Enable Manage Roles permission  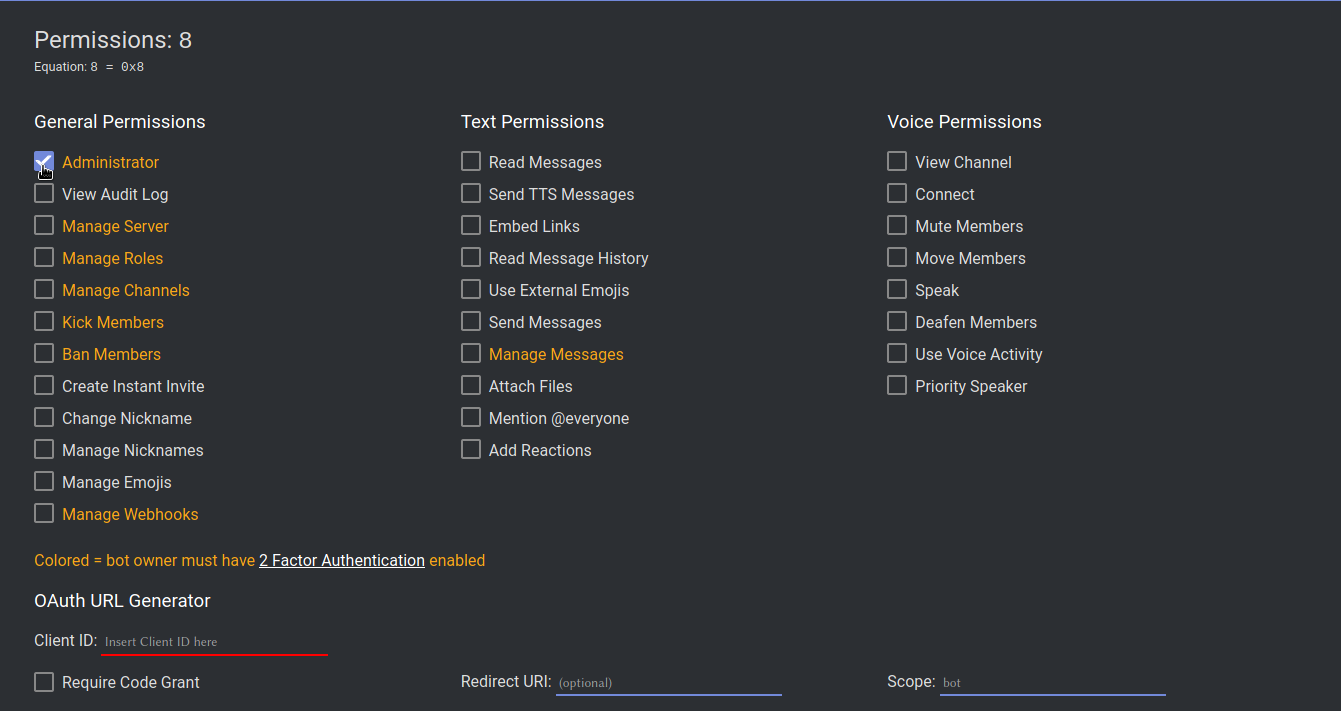point(44,258)
